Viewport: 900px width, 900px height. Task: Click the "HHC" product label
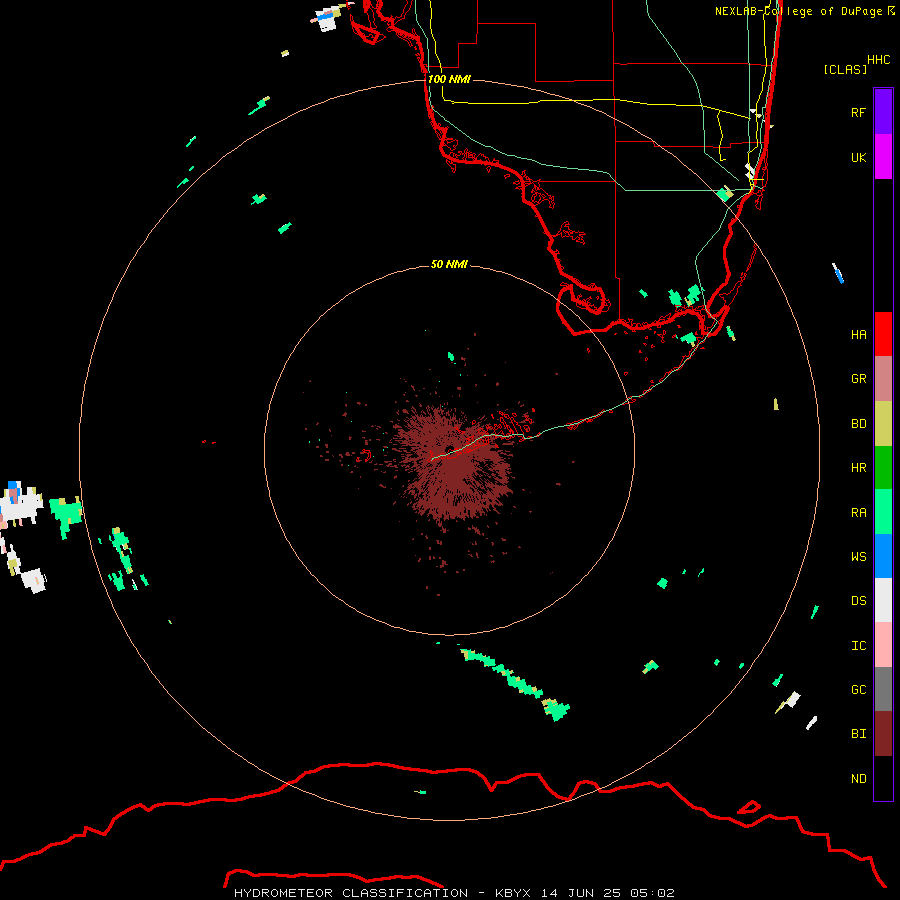click(x=879, y=60)
